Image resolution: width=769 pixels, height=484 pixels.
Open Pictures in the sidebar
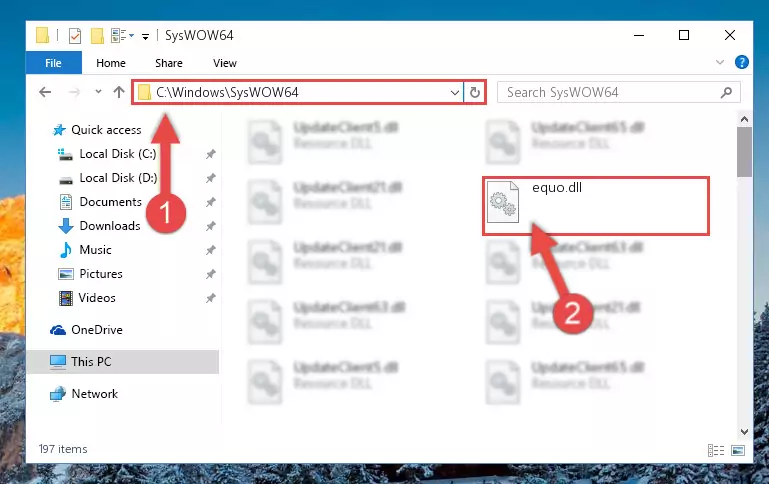[x=101, y=274]
